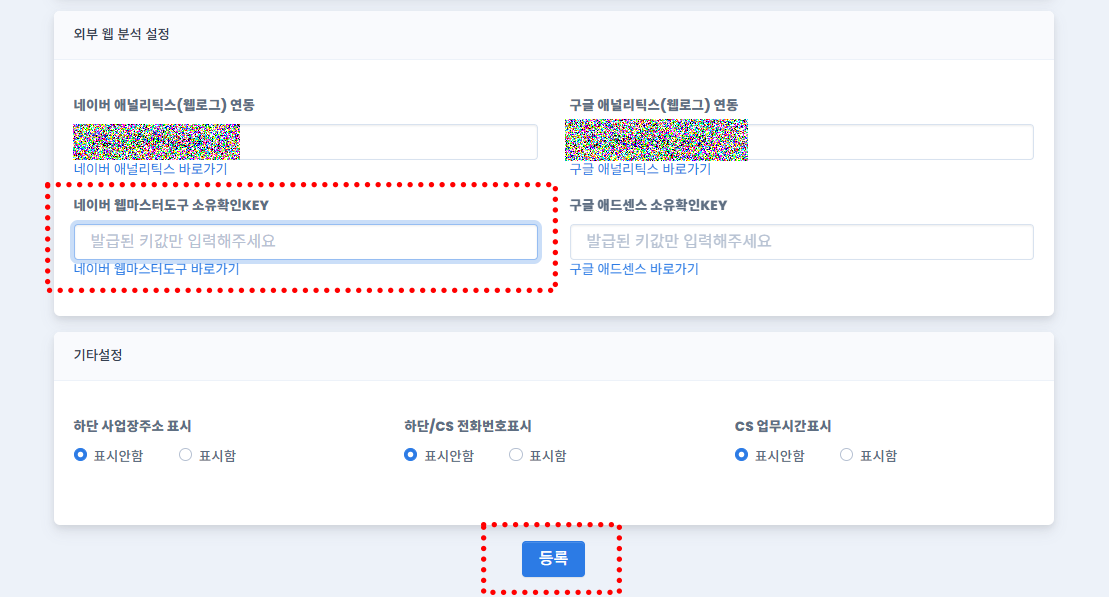Click the 구글 애드센스 소유확인KEY label
The height and width of the screenshot is (597, 1109).
point(648,205)
